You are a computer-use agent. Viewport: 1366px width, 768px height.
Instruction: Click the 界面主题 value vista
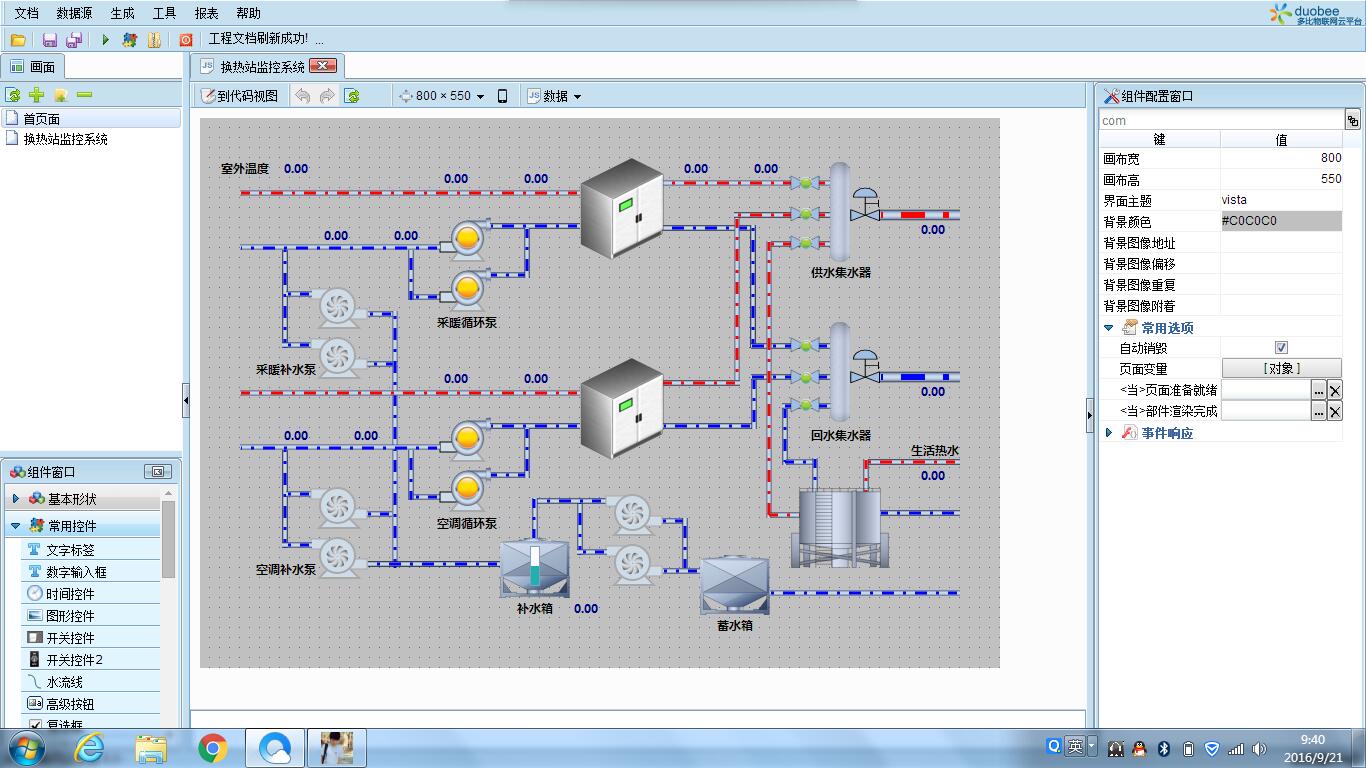(1281, 200)
